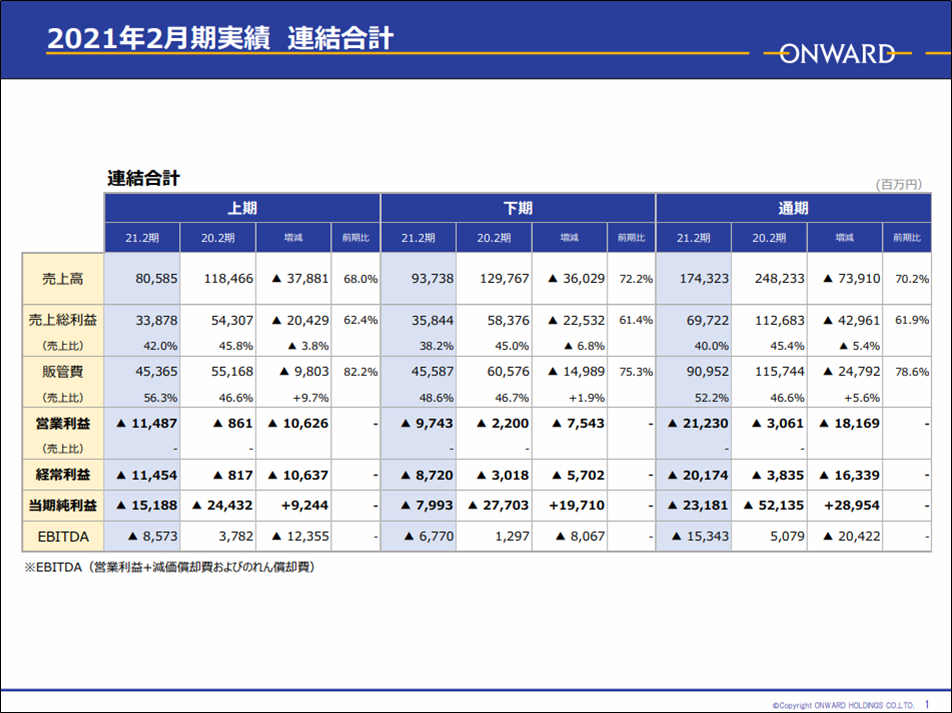Select the sales value 93,738
952x713 pixels.
tap(432, 279)
